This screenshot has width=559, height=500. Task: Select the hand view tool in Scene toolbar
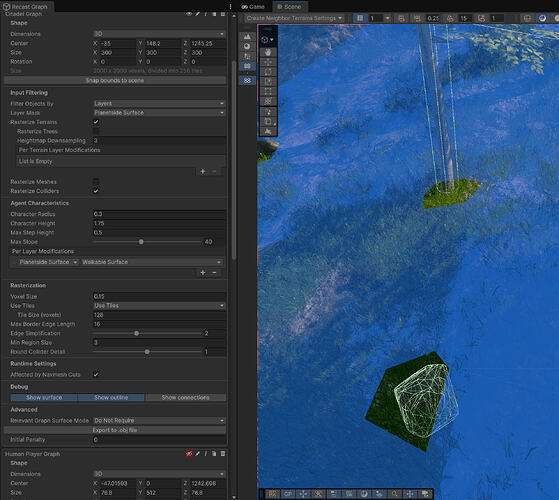[x=268, y=52]
